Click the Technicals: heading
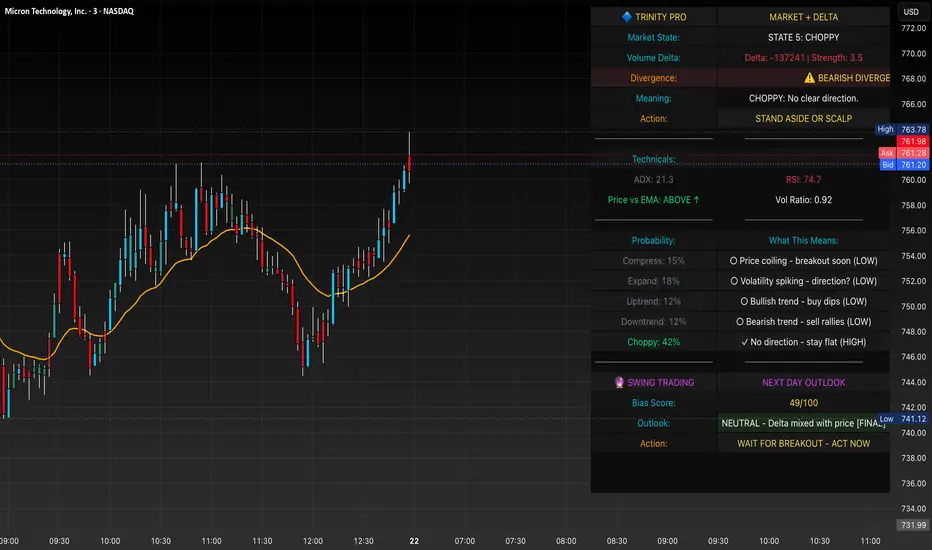 coord(653,159)
